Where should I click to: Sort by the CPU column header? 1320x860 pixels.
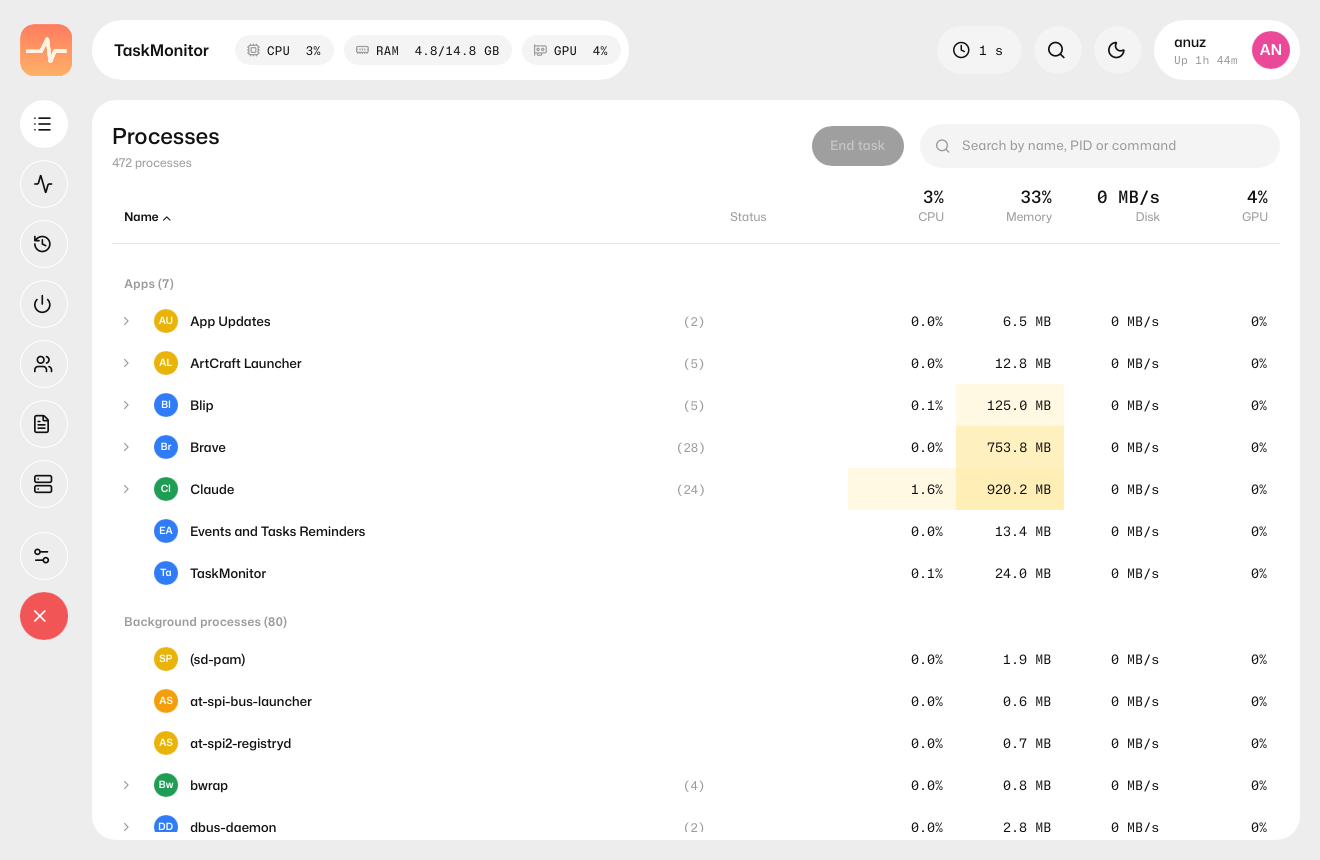click(x=931, y=206)
